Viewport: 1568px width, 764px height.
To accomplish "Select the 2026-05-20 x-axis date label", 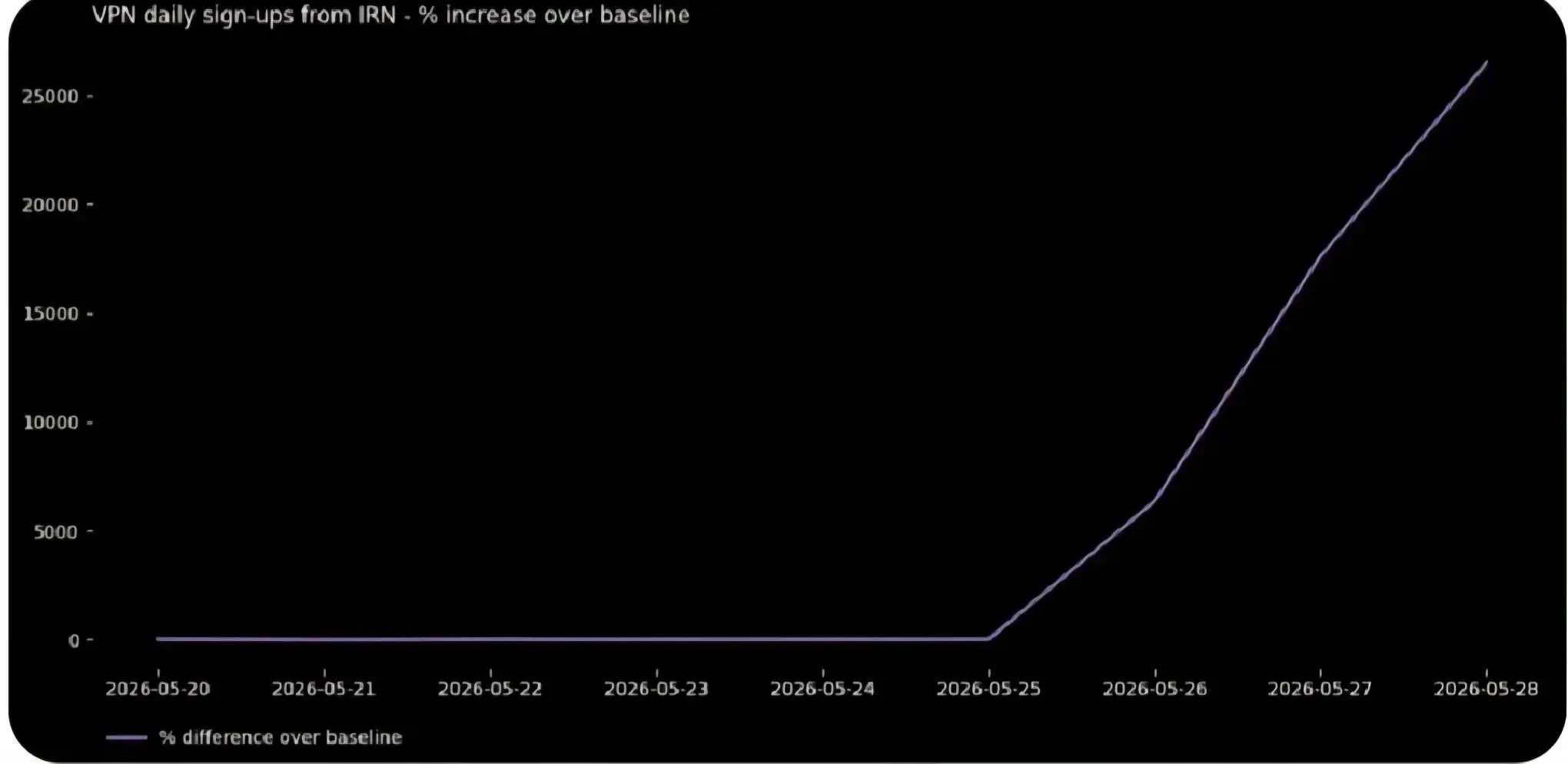I will coord(158,689).
